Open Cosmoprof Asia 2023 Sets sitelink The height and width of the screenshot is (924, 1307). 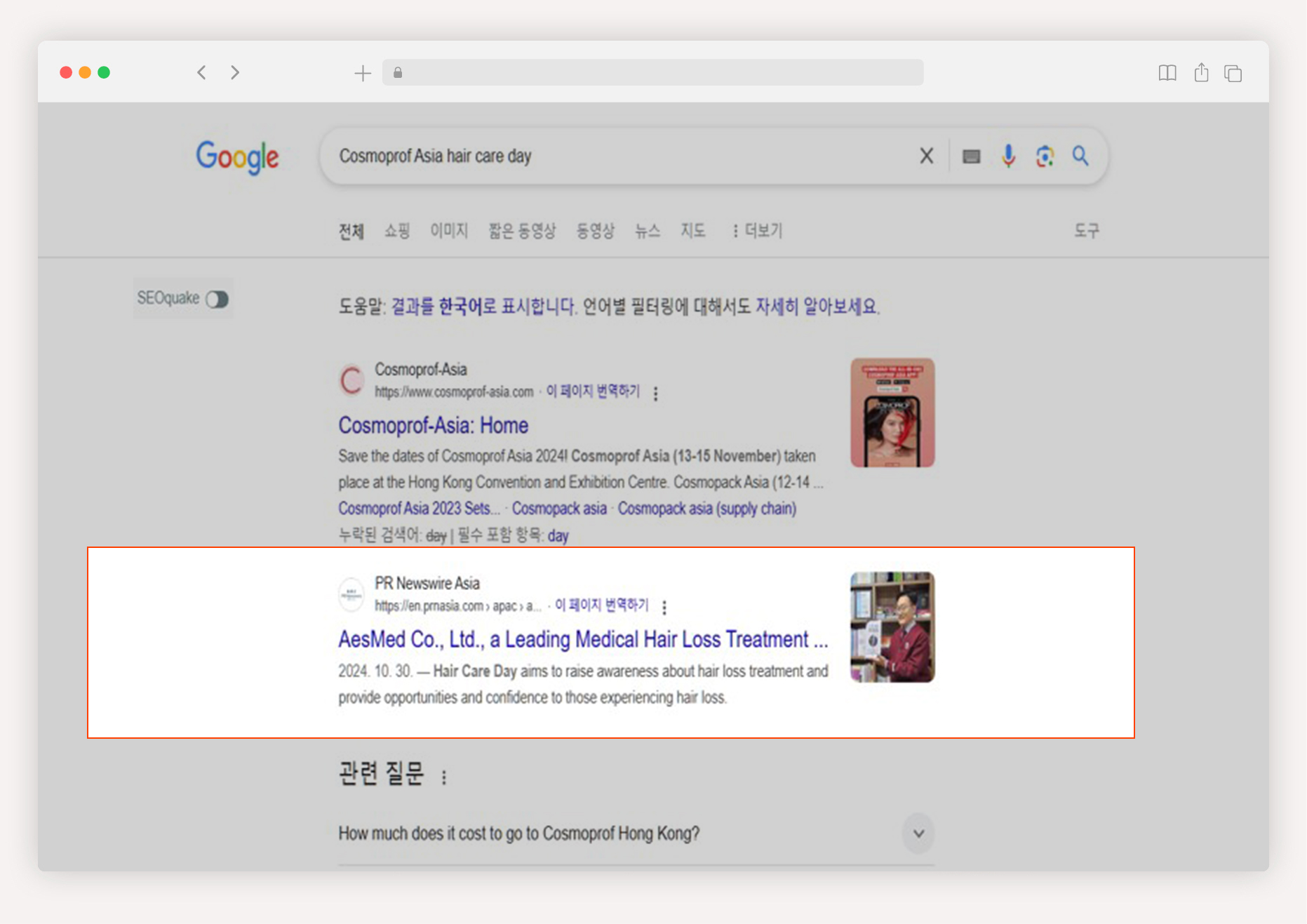[x=419, y=508]
